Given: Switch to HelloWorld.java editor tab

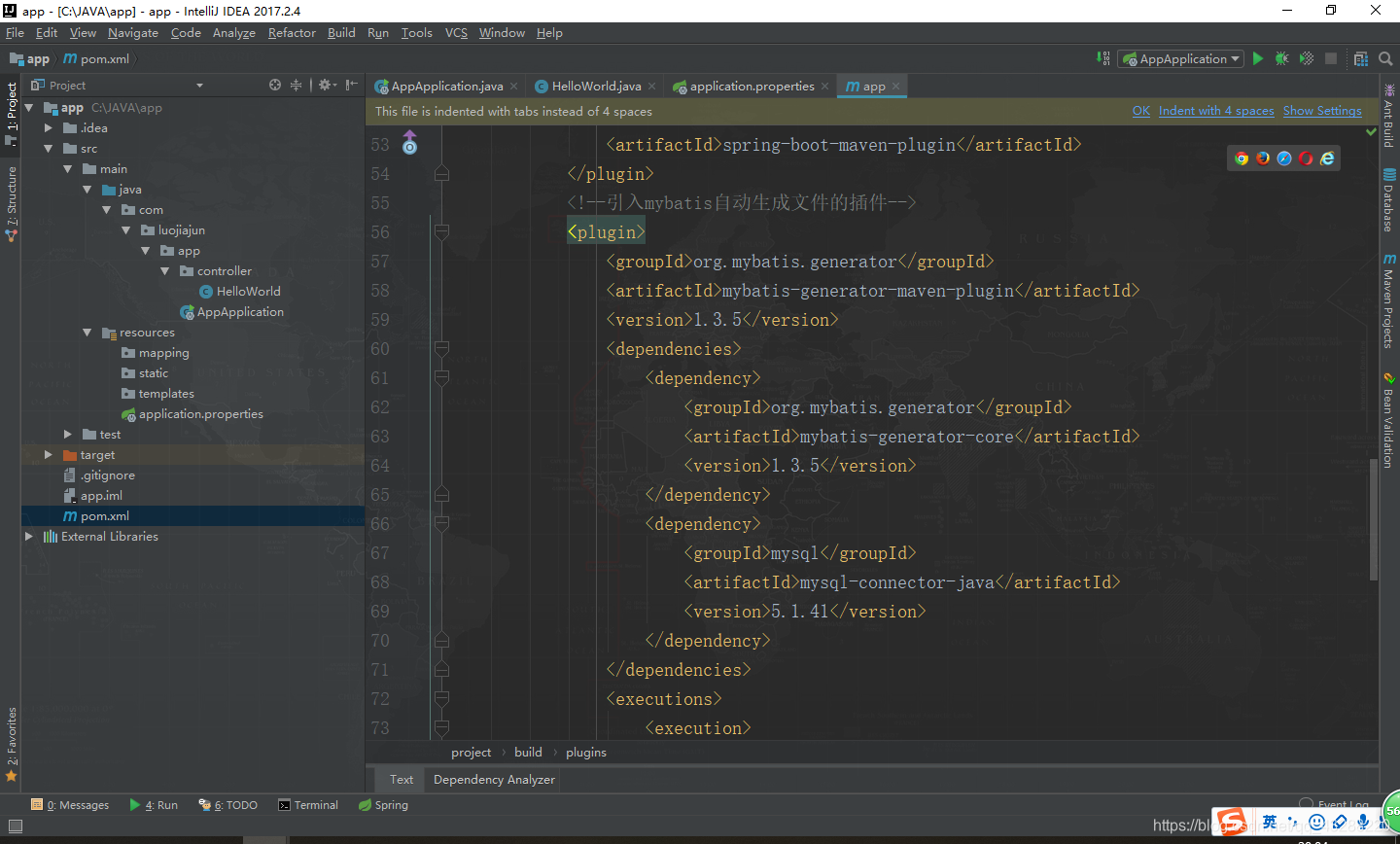Looking at the screenshot, I should pyautogui.click(x=596, y=86).
